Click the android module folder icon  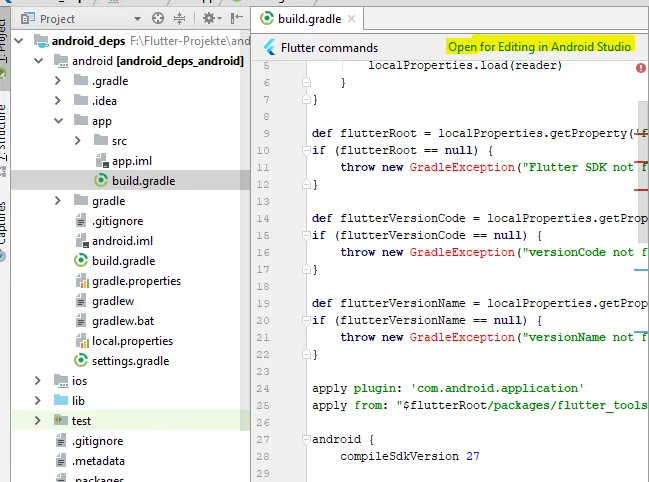61,61
